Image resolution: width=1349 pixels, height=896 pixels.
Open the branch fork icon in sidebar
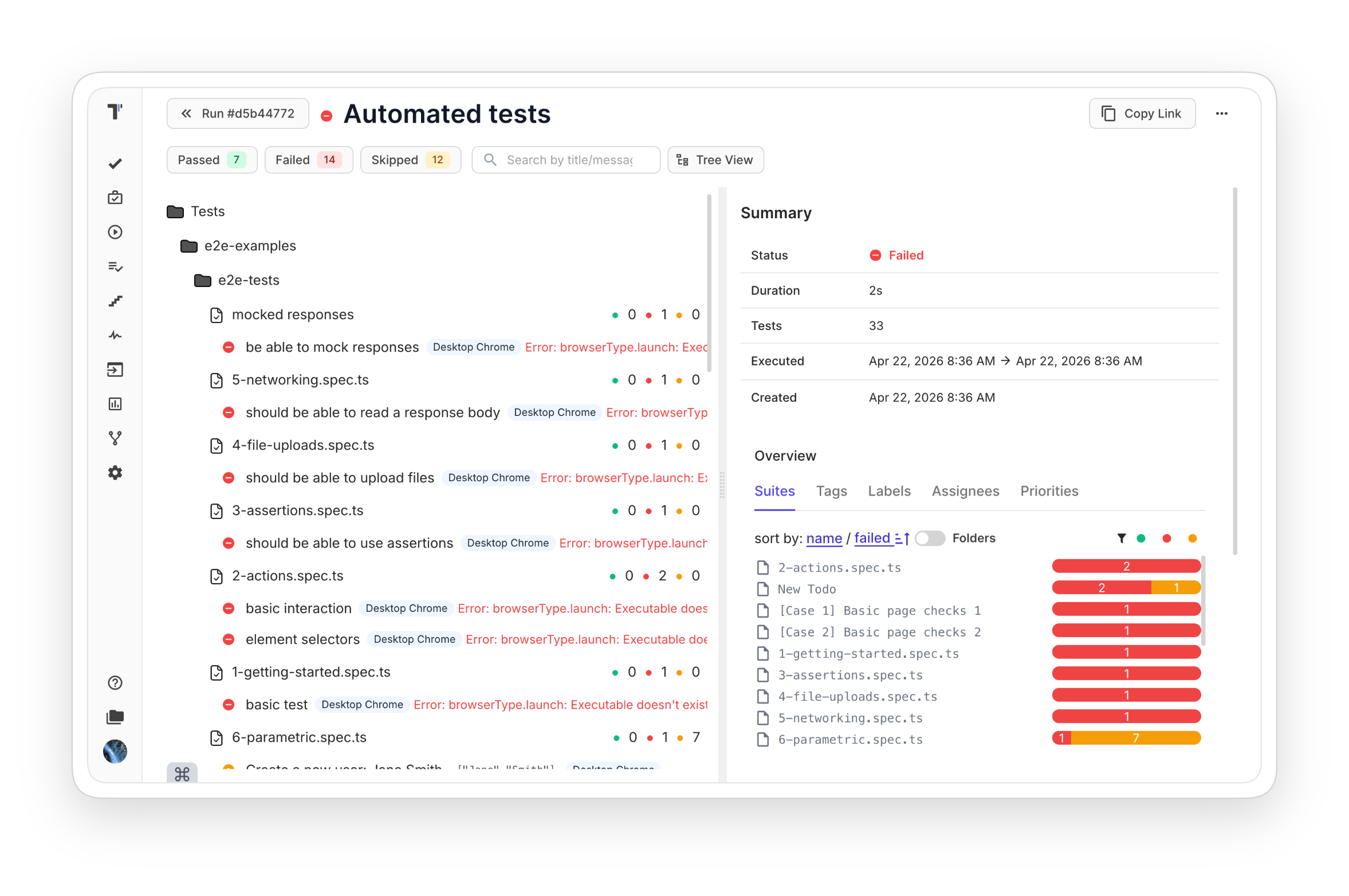(115, 438)
